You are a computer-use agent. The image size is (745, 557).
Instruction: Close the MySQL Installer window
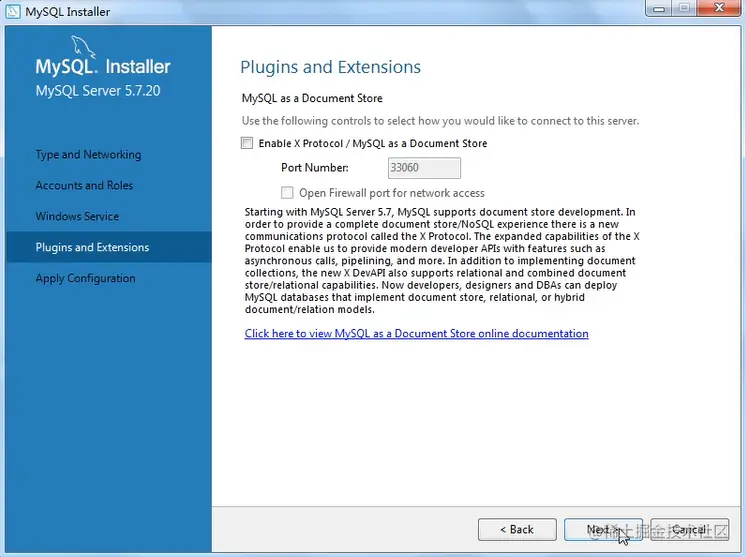(719, 8)
